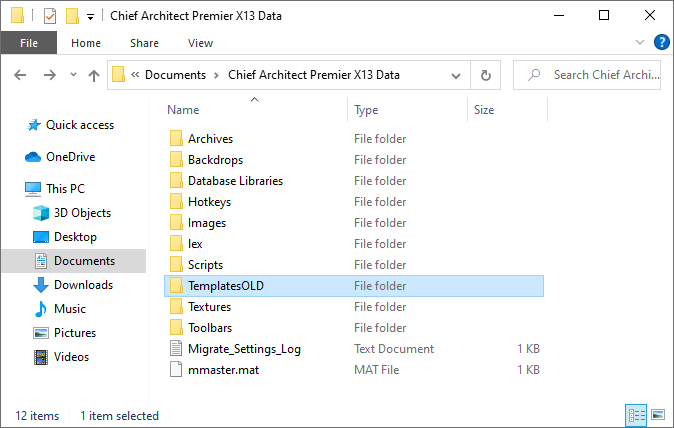This screenshot has width=674, height=428.
Task: Open the recent locations dropdown arrow
Action: coord(74,75)
